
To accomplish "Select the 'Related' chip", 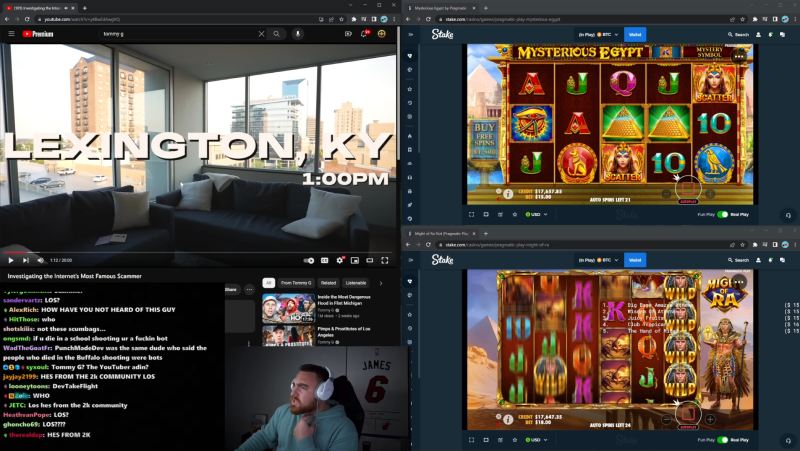I will pos(328,283).
